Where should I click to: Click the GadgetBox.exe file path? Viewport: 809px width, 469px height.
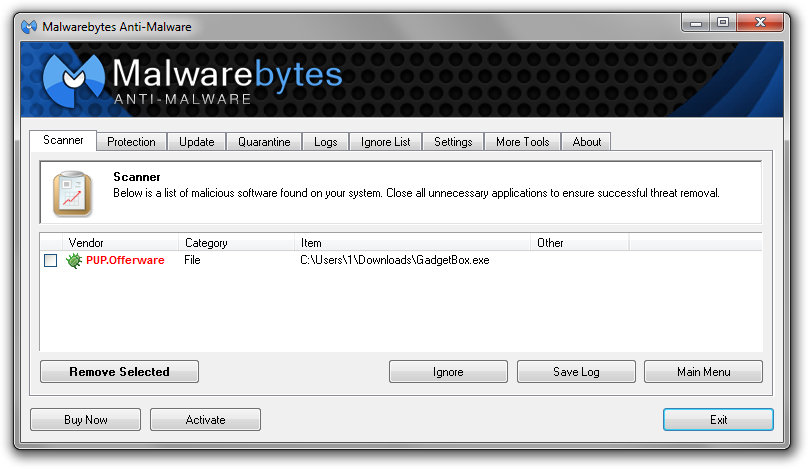pyautogui.click(x=395, y=260)
